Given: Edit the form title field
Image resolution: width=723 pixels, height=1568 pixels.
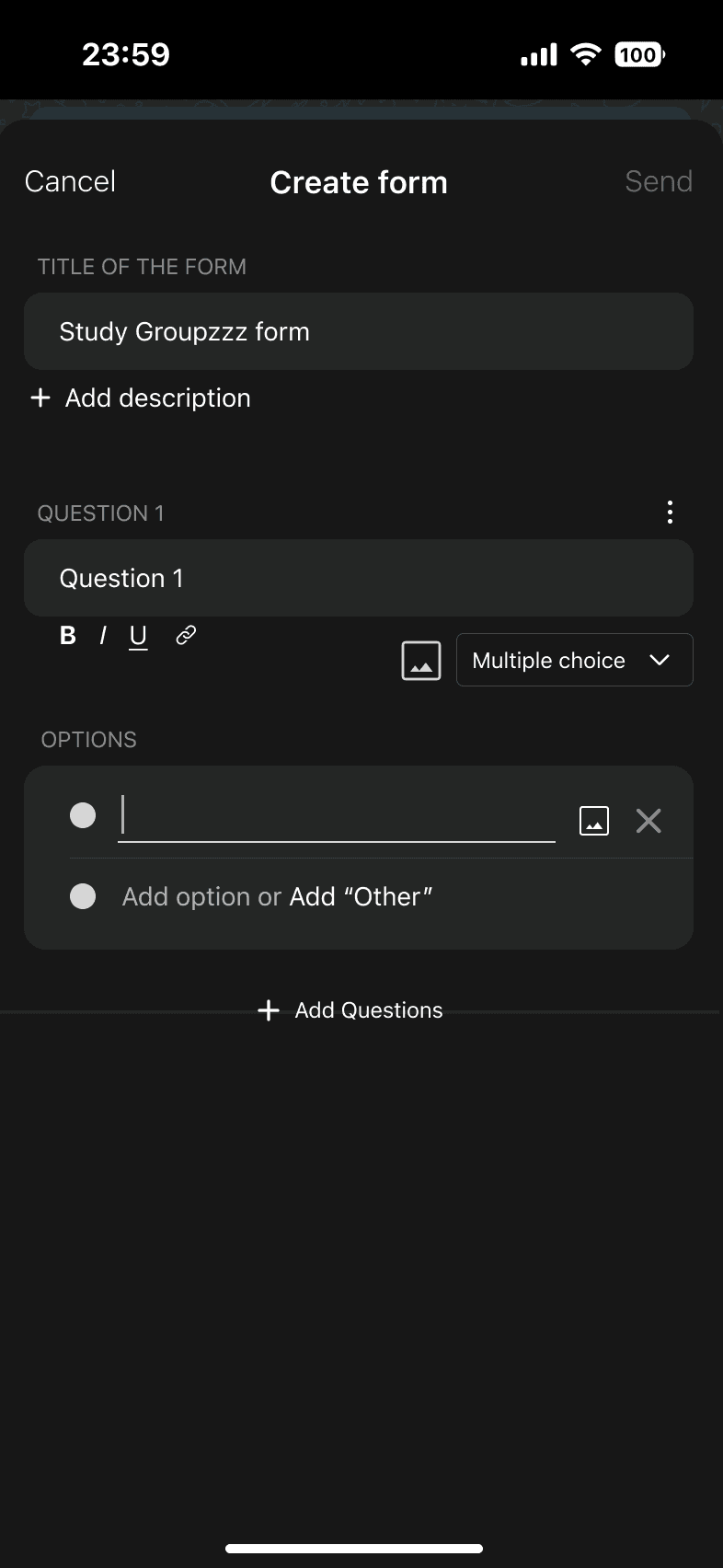Looking at the screenshot, I should tap(358, 331).
